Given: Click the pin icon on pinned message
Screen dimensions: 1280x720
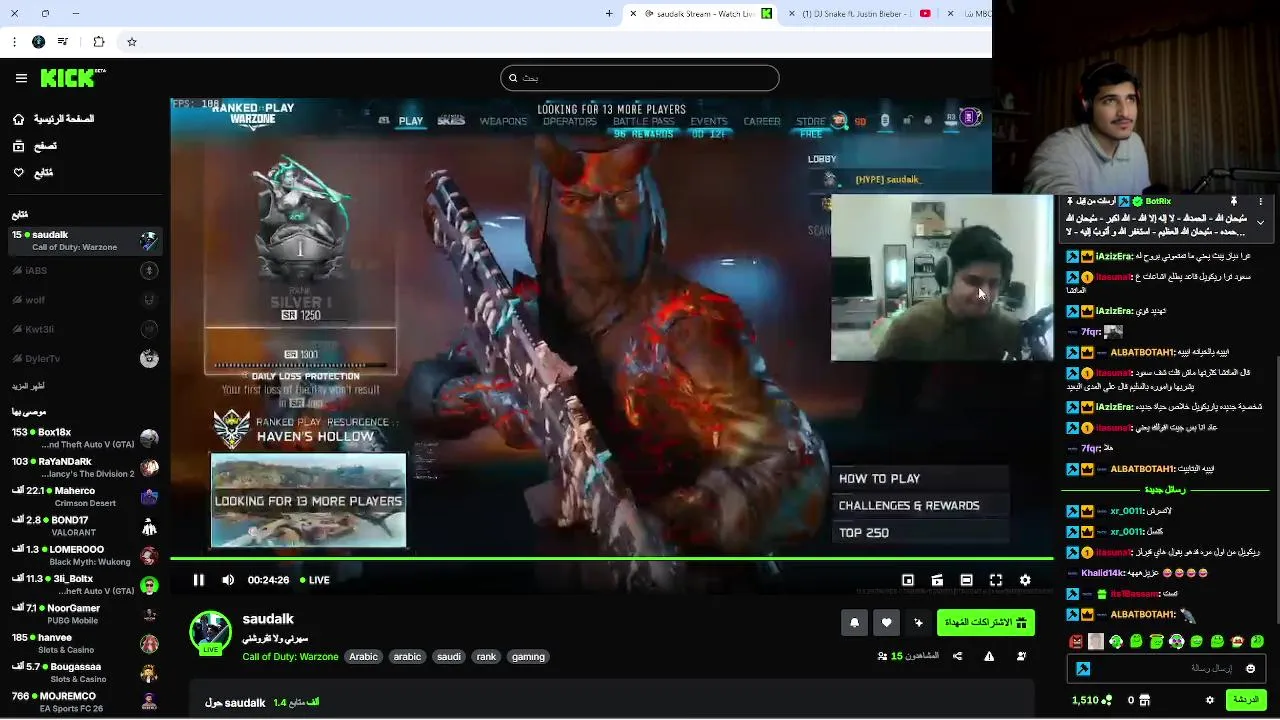Looking at the screenshot, I should (x=1233, y=202).
